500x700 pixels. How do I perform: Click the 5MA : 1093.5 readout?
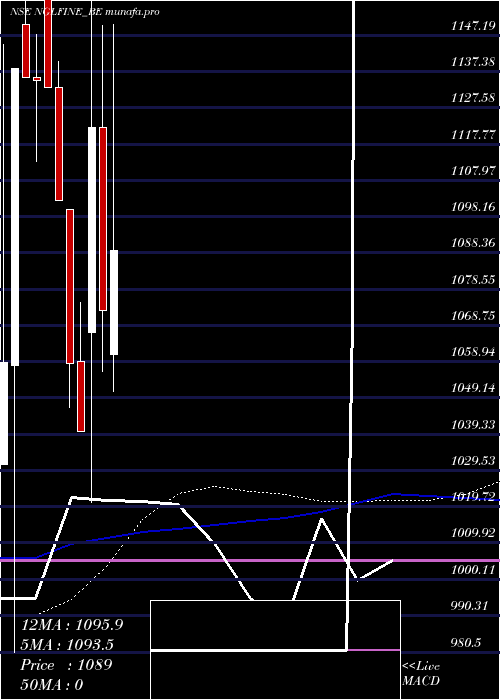67,645
